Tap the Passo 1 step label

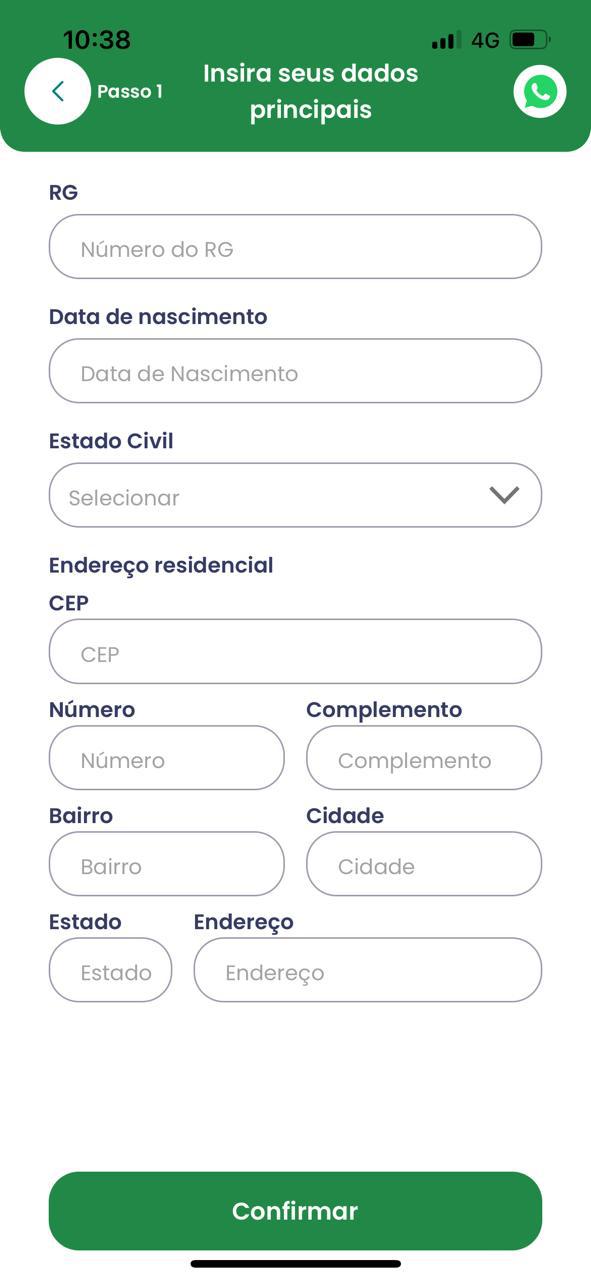pyautogui.click(x=130, y=92)
